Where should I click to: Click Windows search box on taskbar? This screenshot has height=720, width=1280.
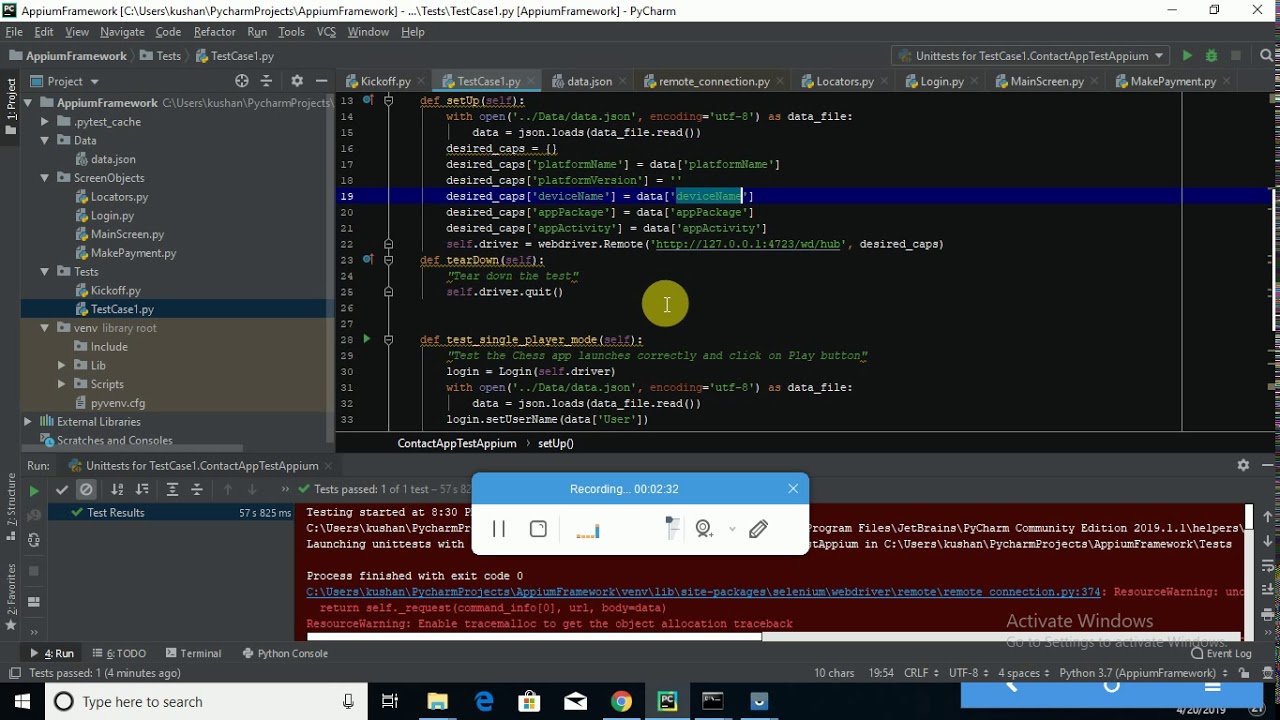(207, 702)
